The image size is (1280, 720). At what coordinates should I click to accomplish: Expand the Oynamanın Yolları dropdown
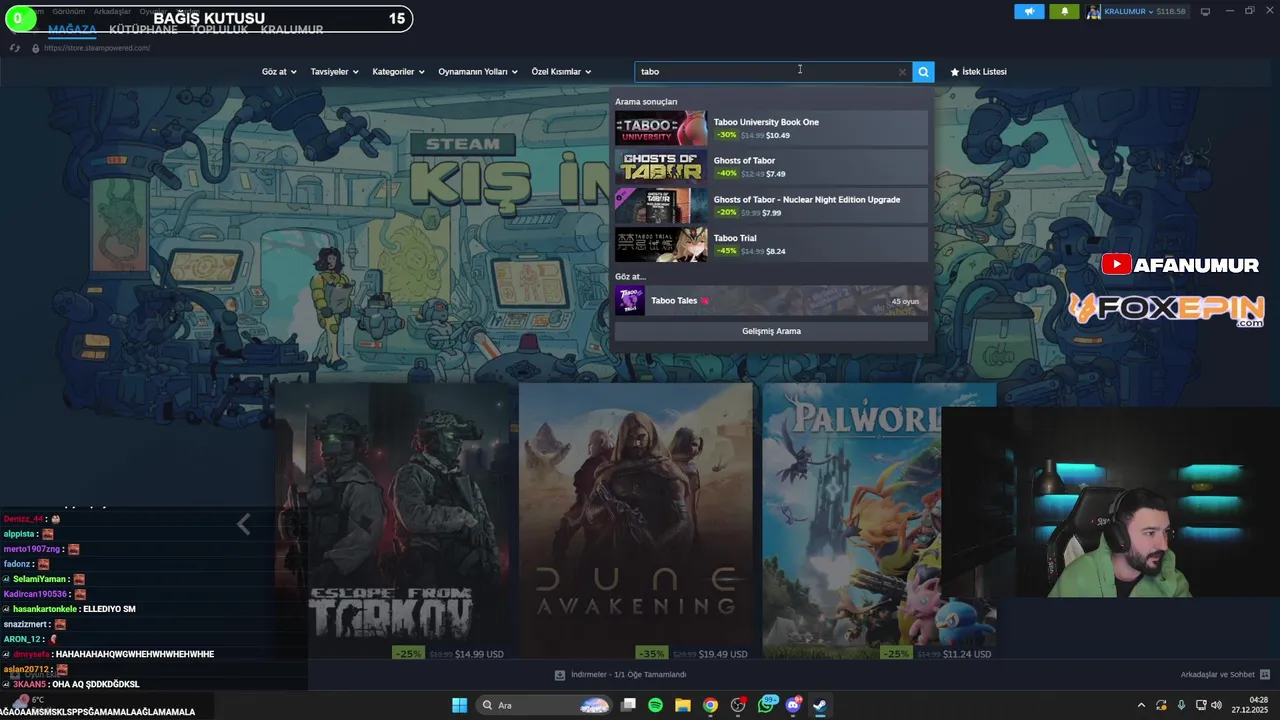point(478,72)
